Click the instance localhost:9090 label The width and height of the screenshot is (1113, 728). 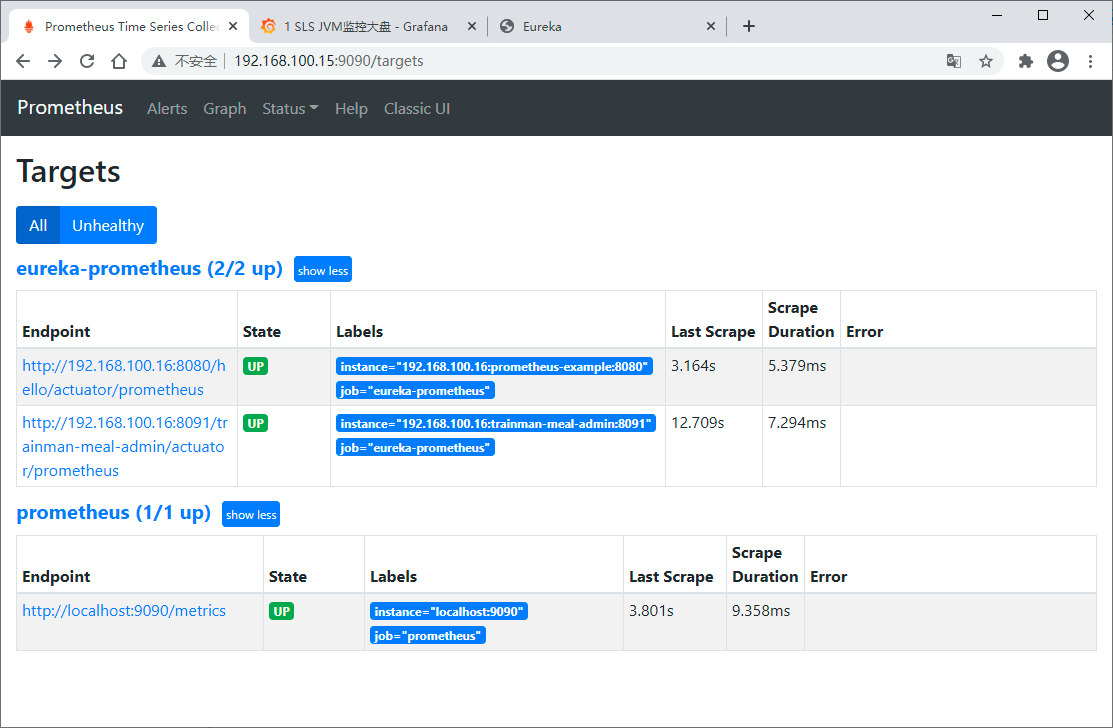point(449,612)
